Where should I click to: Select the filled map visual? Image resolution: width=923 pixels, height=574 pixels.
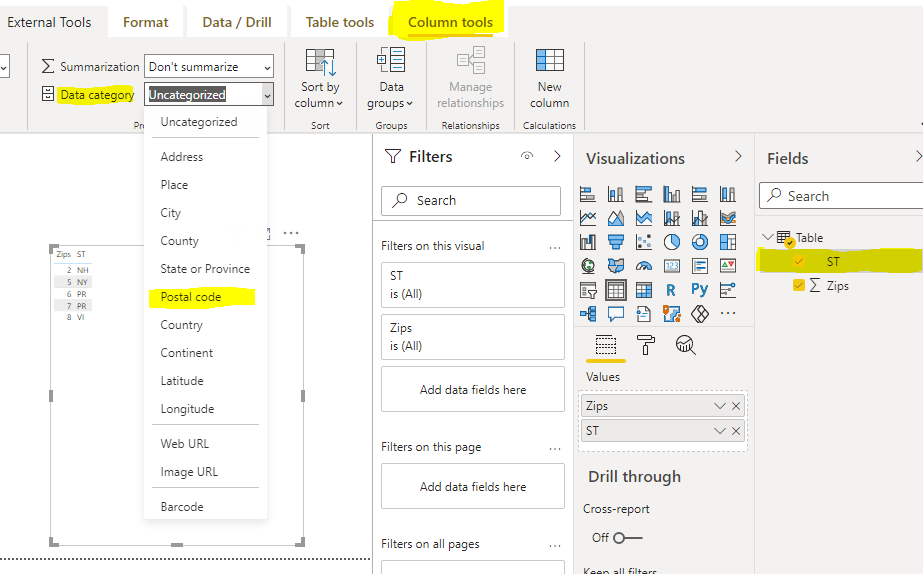coord(616,266)
